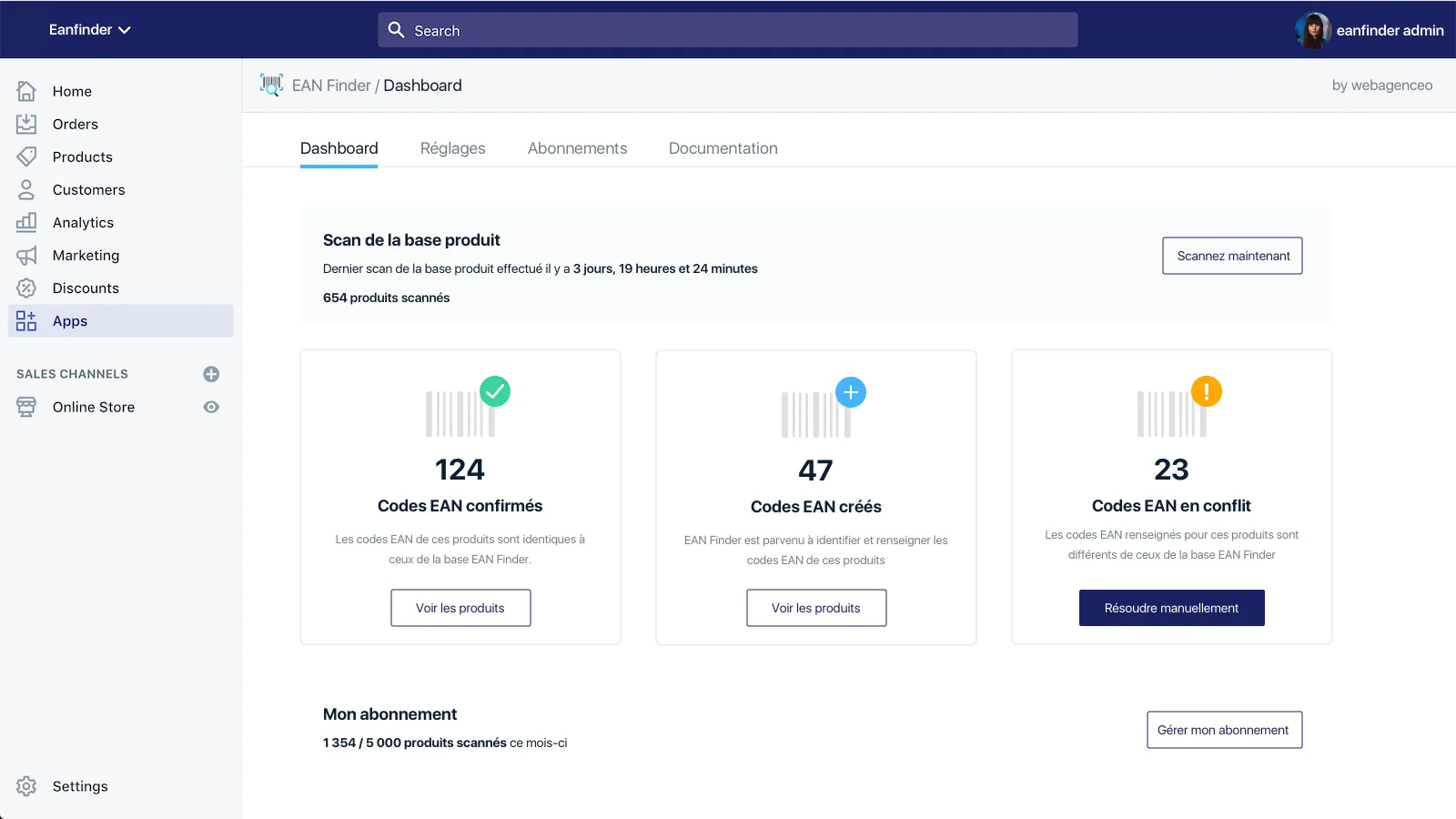1456x819 pixels.
Task: Click the Home house icon
Action: click(x=26, y=91)
